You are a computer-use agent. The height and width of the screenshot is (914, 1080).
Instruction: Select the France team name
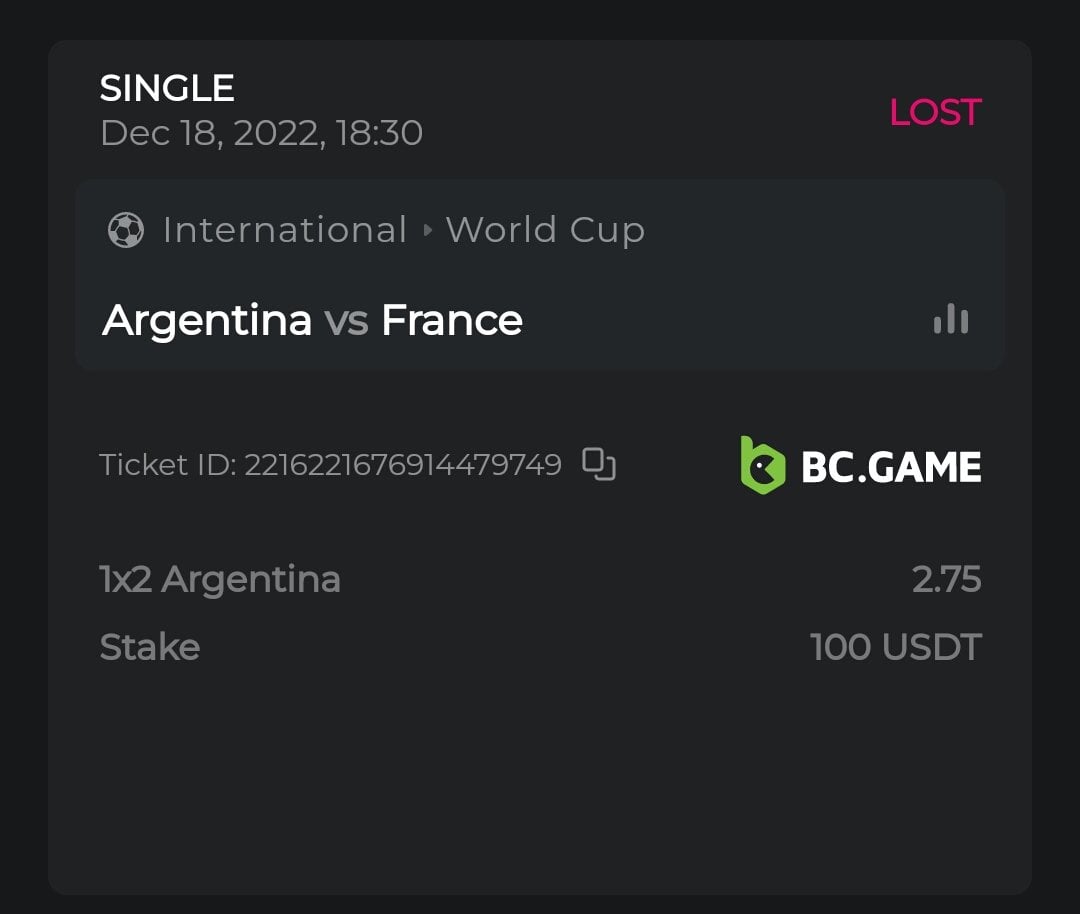click(x=452, y=320)
